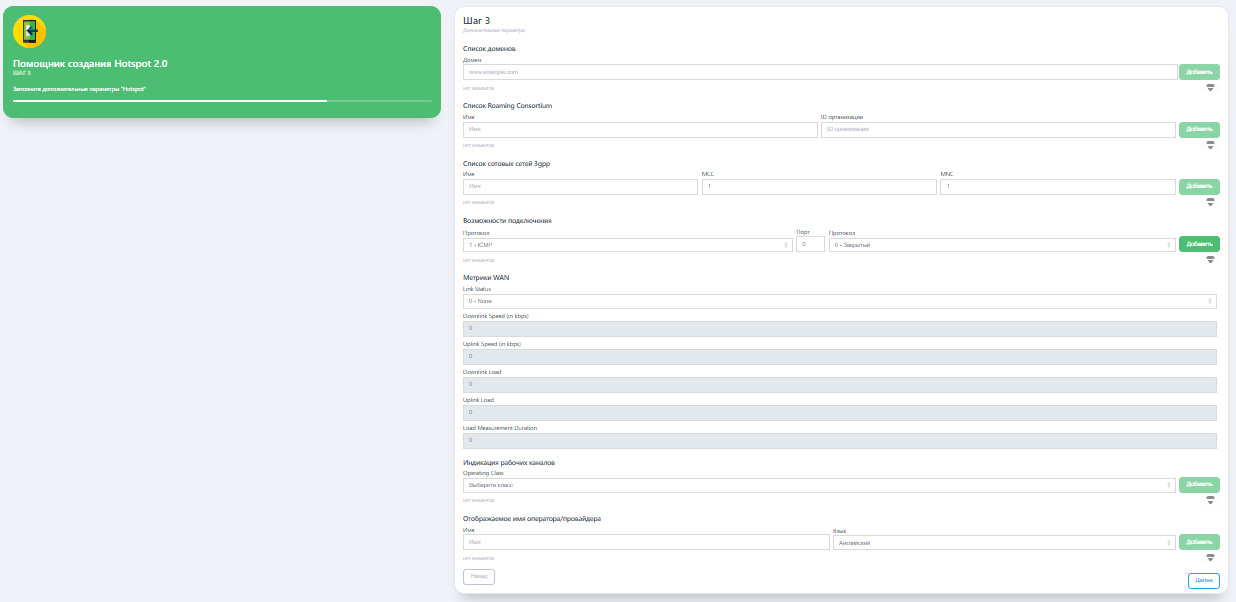Click the 3gpp network Имя field
Image resolution: width=1236 pixels, height=602 pixels.
581,187
